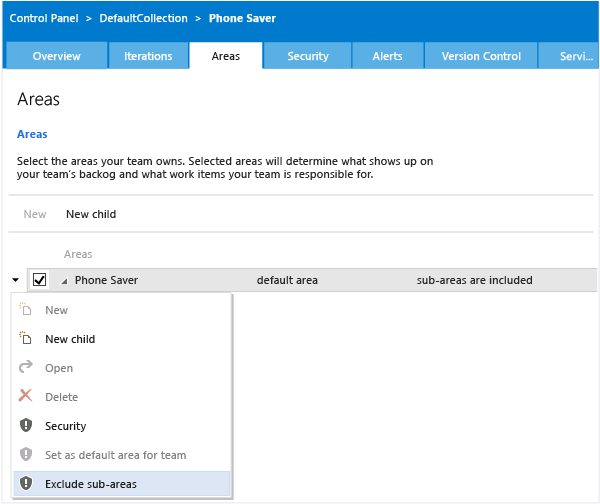Click the red Delete X icon
The image size is (600, 504).
[x=26, y=396]
